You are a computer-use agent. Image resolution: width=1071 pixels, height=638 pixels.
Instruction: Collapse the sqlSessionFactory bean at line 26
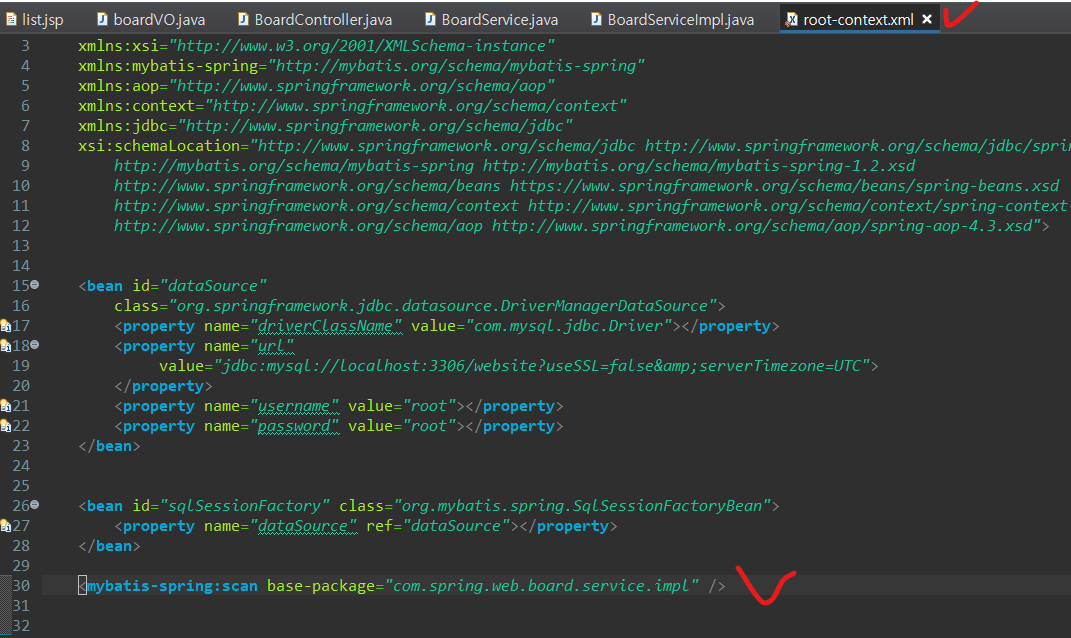34,504
